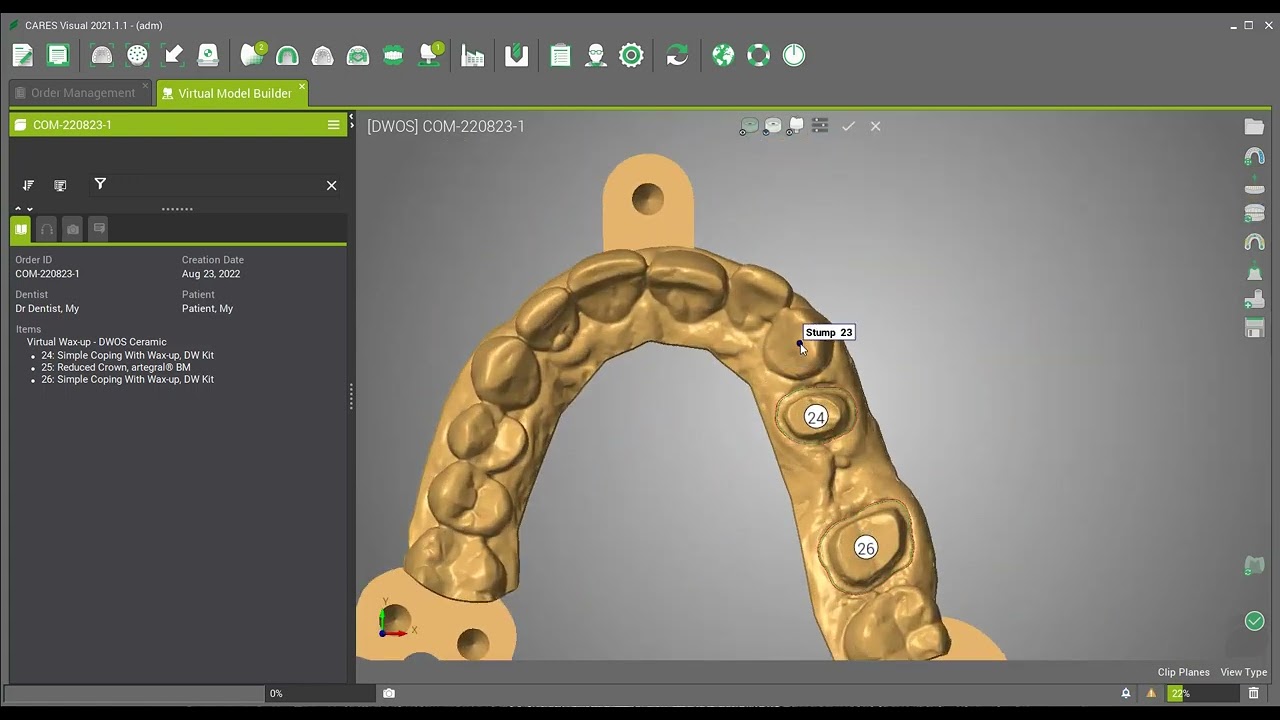Click the gray dental arch model icon

point(322,55)
